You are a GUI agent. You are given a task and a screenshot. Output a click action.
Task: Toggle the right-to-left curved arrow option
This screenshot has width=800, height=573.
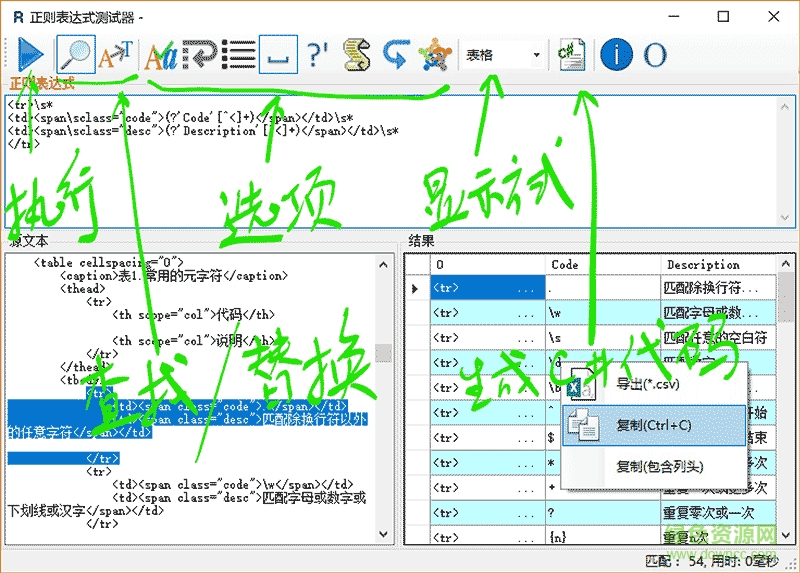tap(396, 54)
